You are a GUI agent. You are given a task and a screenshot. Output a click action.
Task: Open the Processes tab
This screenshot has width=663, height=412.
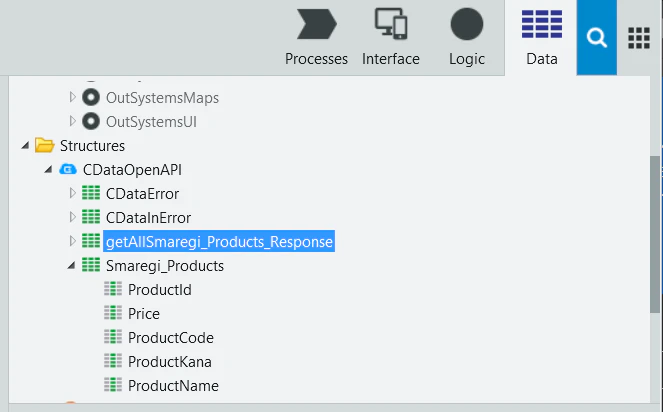point(316,37)
